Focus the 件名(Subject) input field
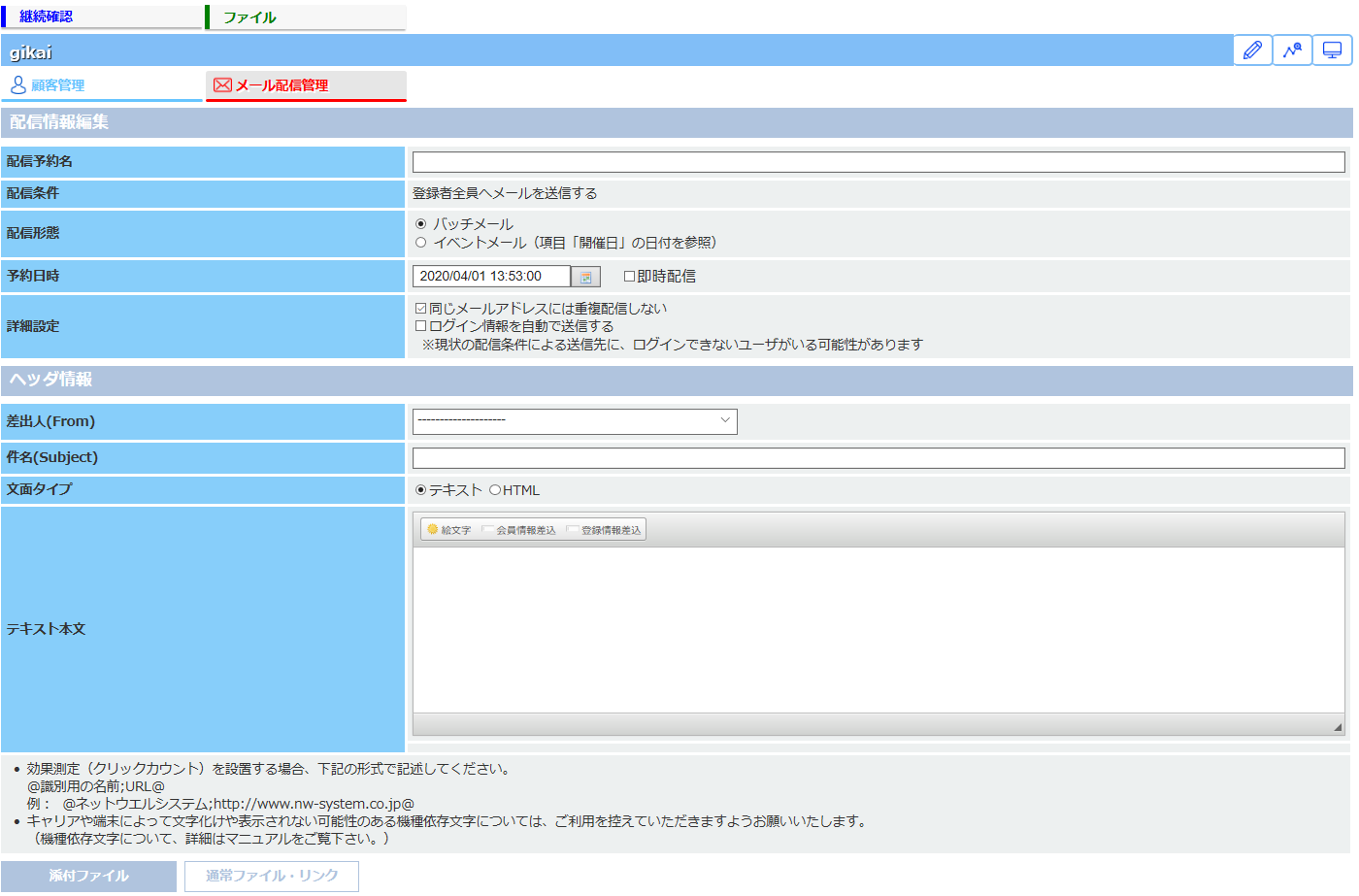The width and height of the screenshot is (1359, 896). pos(878,458)
